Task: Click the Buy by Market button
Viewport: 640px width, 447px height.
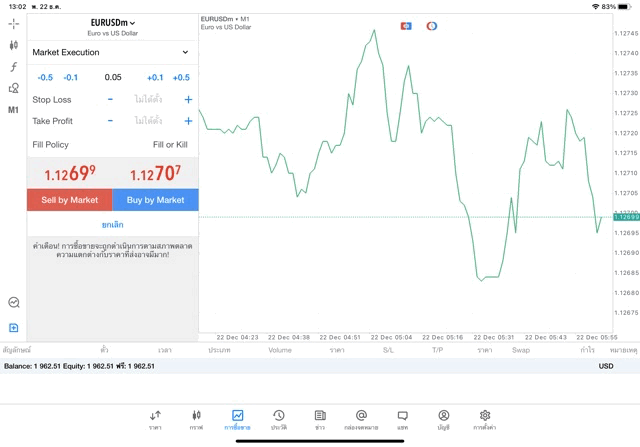Action: 155,200
